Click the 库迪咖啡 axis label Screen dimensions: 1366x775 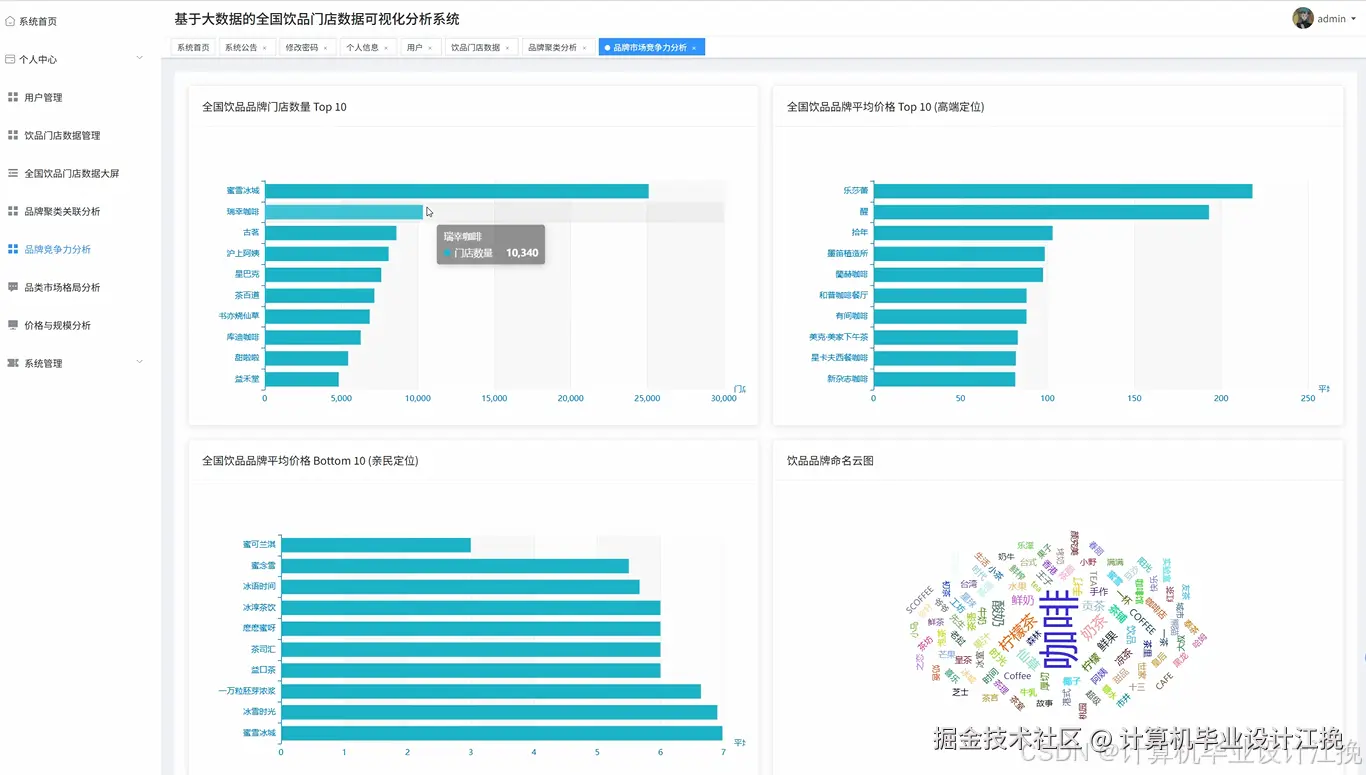pos(243,337)
